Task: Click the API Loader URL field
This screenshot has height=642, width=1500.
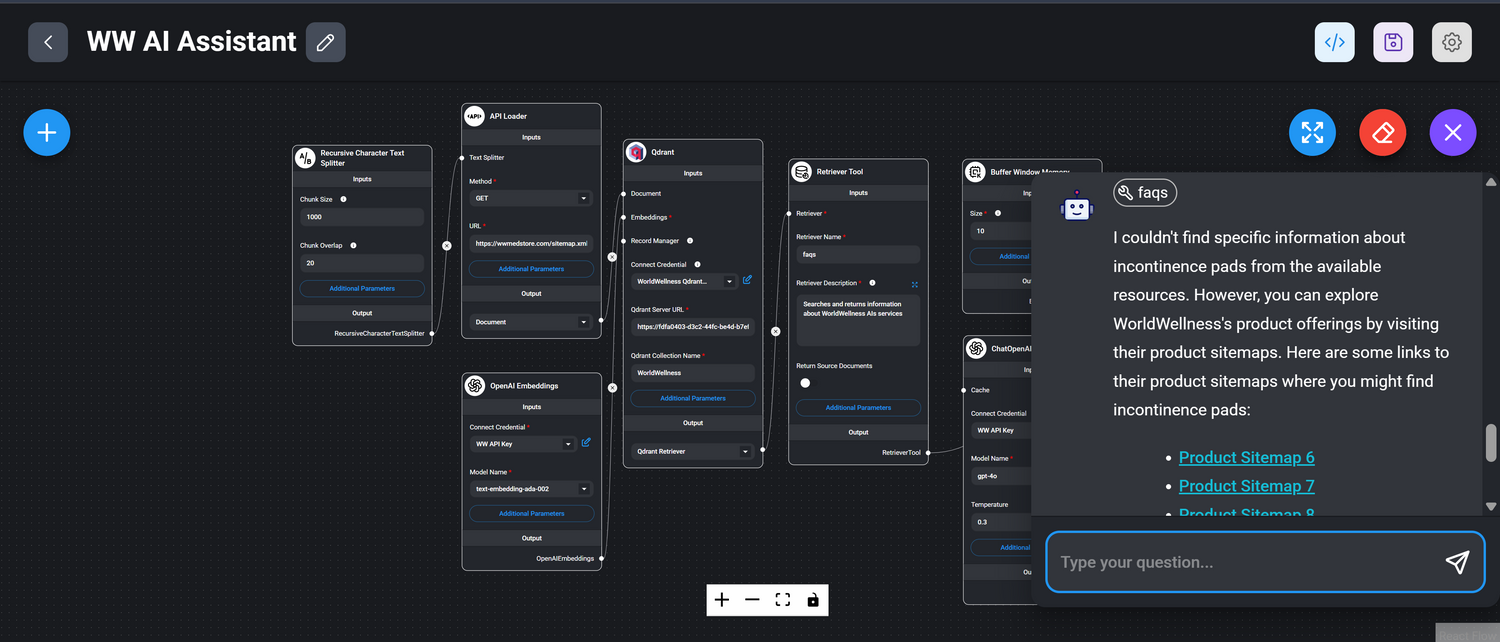Action: click(x=531, y=243)
